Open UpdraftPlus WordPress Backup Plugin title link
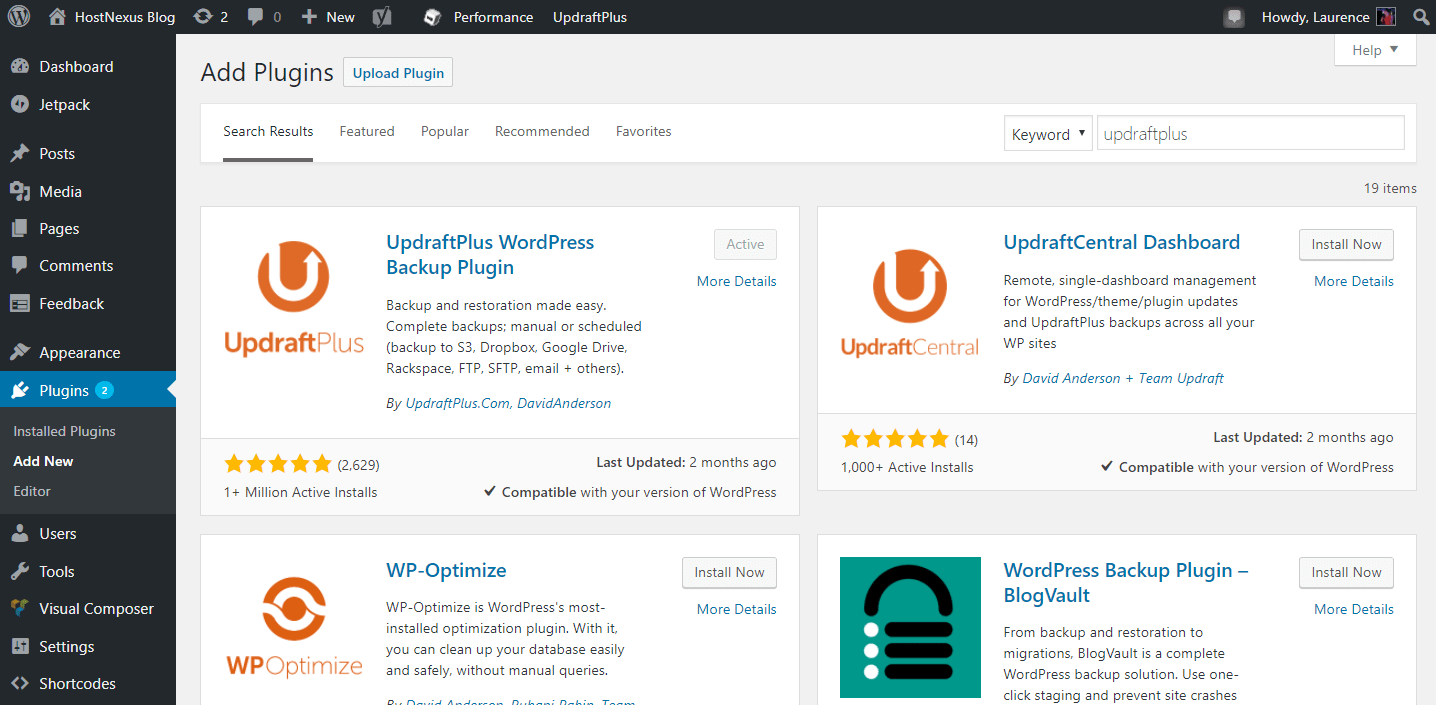Viewport: 1436px width, 705px height. pyautogui.click(x=490, y=255)
